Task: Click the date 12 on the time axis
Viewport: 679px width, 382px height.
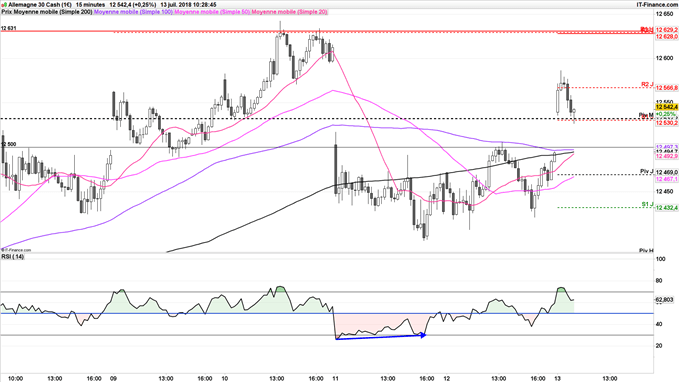Action: pos(446,378)
